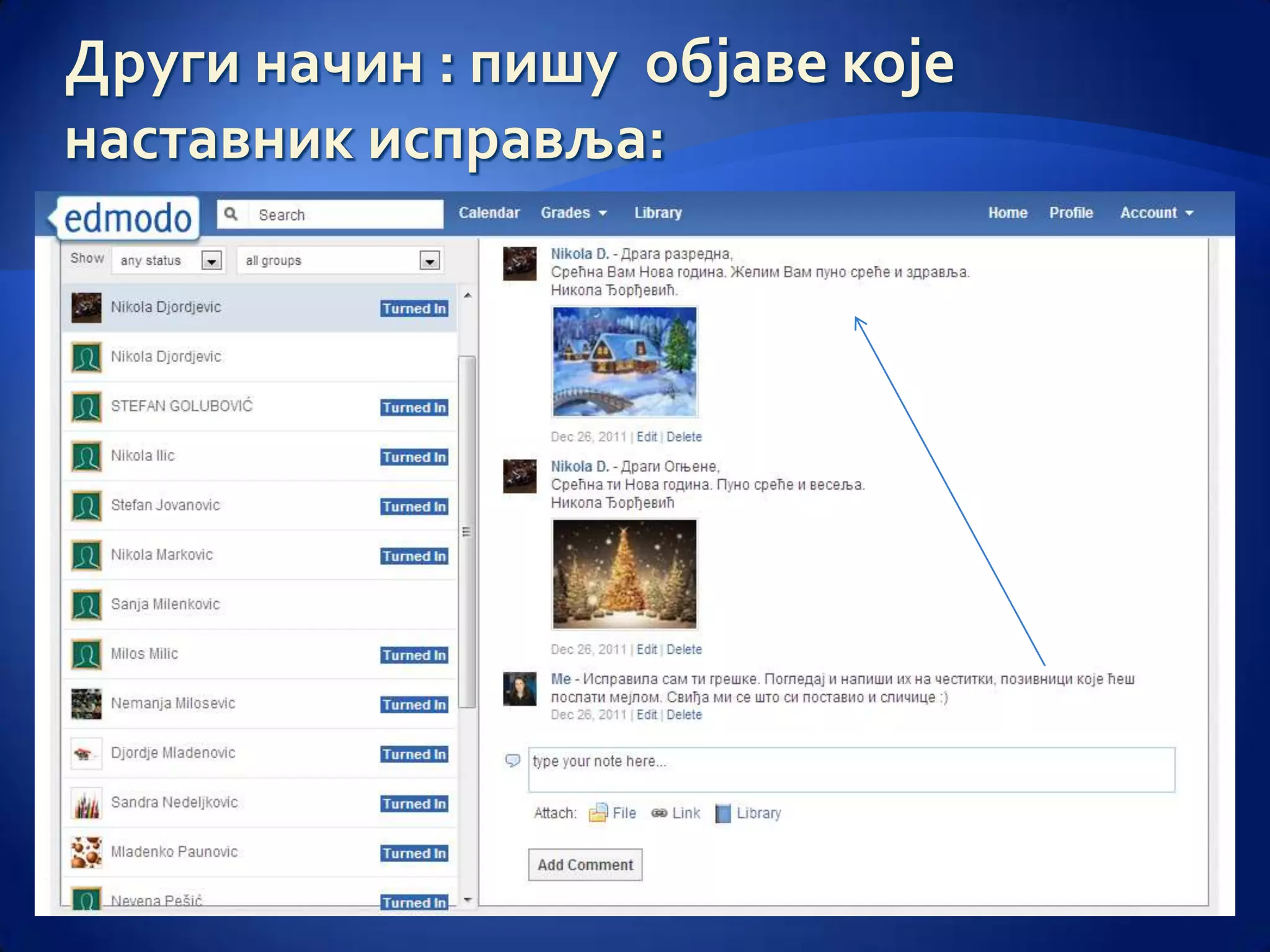Click the Link attach chain icon
The height and width of the screenshot is (952, 1270).
pos(659,813)
